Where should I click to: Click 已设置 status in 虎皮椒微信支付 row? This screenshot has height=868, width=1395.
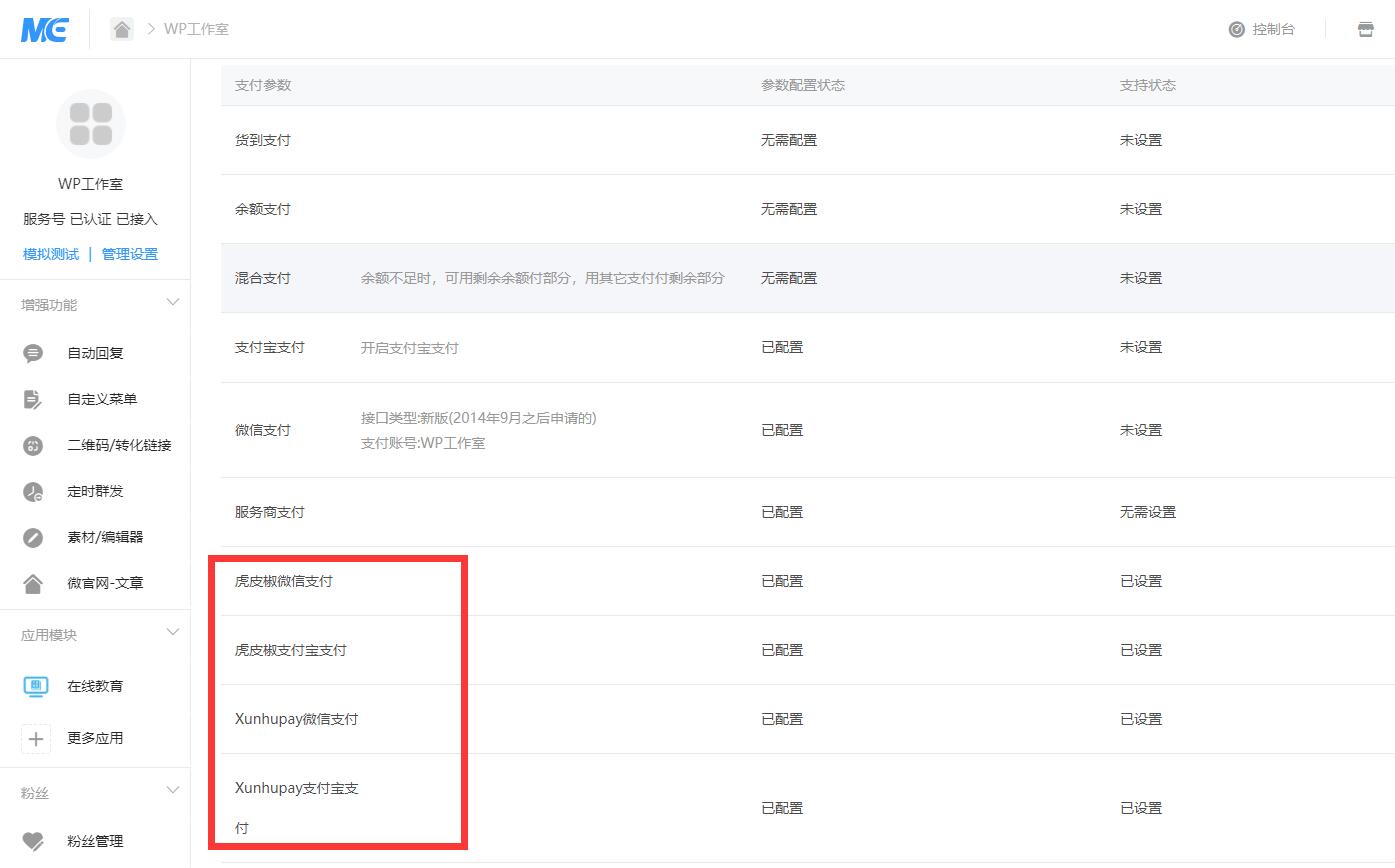tap(1141, 581)
